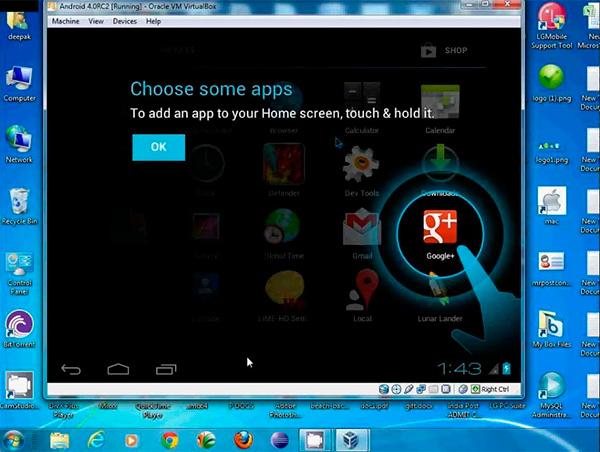Viewport: 600px width, 452px height.
Task: Select the BitTorrent desktop icon
Action: [x=19, y=329]
